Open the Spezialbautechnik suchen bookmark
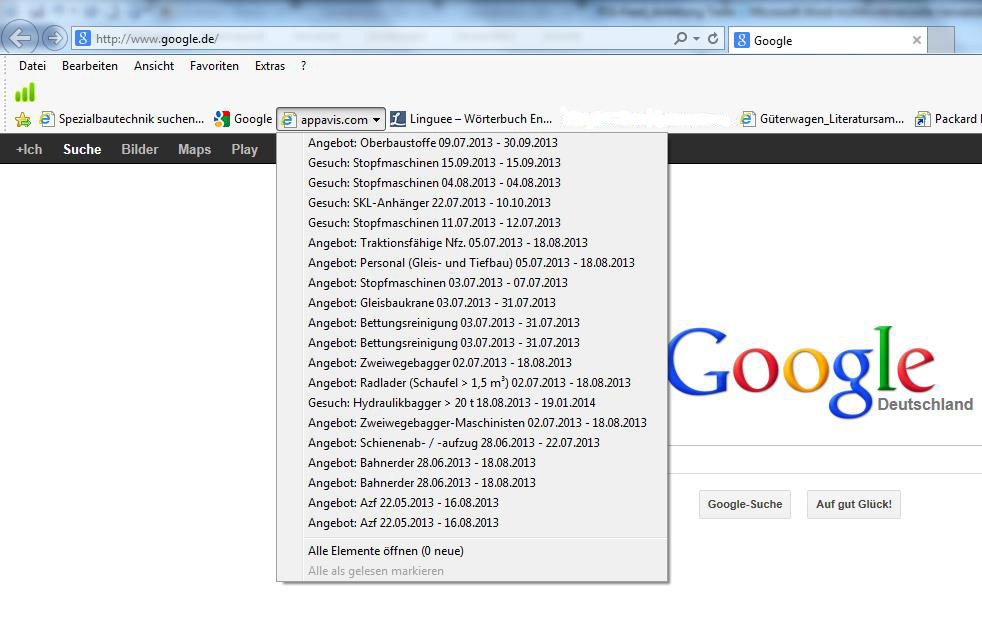The height and width of the screenshot is (642, 982). click(121, 119)
